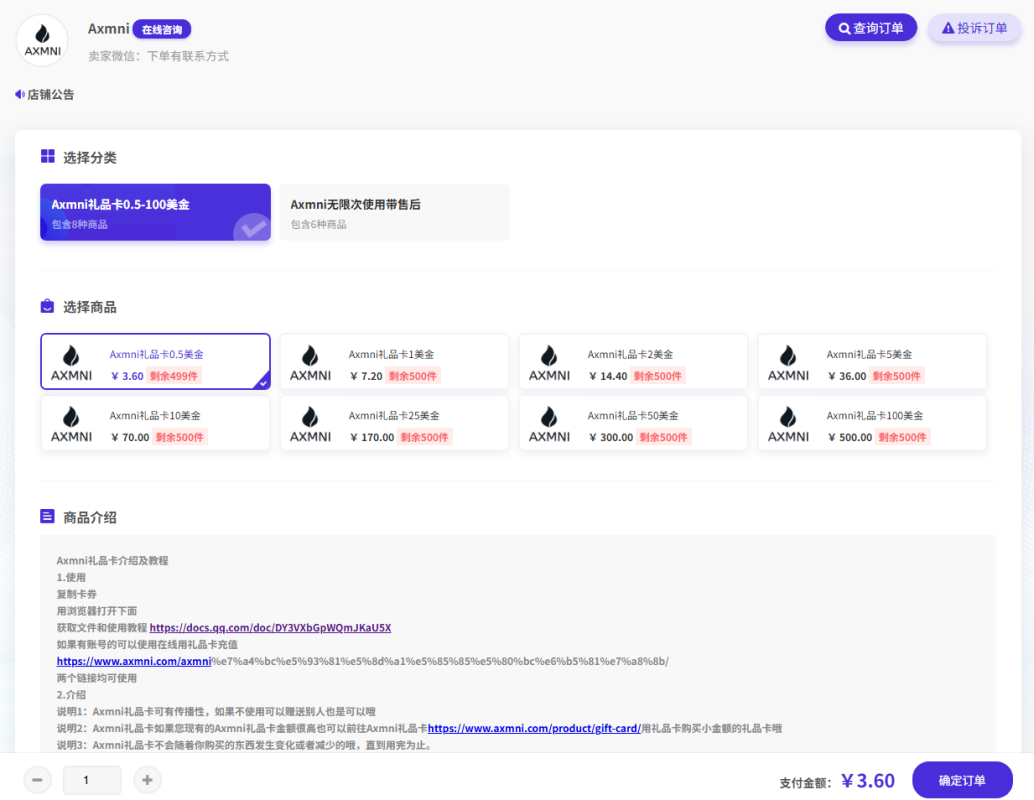Open the 投诉订单 complaint button
The height and width of the screenshot is (800, 1034).
(x=975, y=28)
